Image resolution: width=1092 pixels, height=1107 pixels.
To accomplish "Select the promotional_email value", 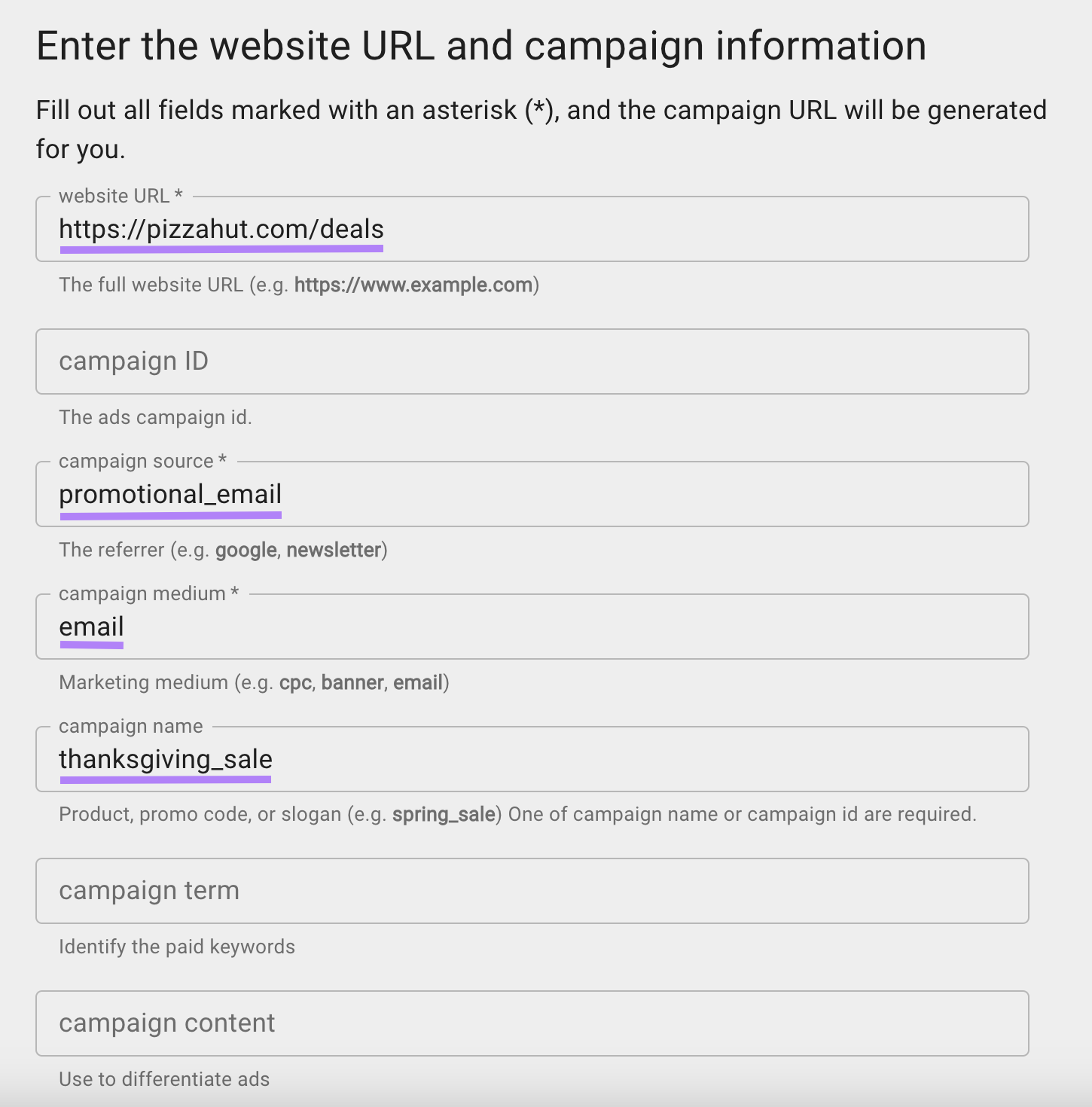I will 170,495.
